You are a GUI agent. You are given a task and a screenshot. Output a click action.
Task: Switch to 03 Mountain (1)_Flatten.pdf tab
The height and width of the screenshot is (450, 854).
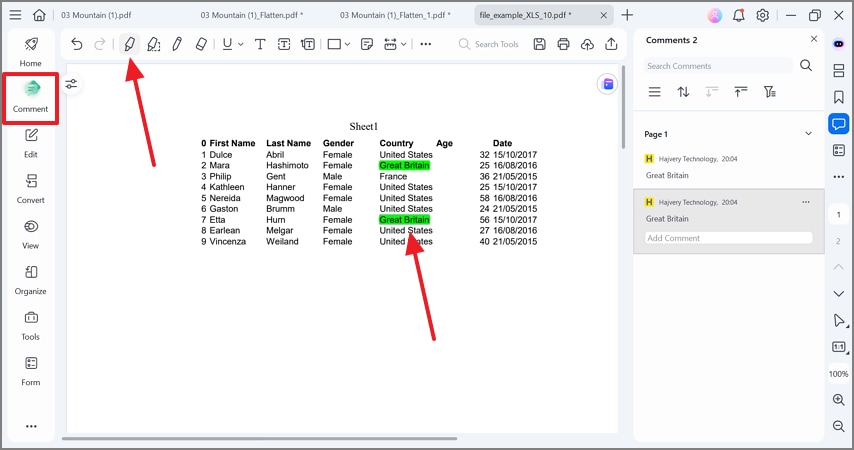252,15
